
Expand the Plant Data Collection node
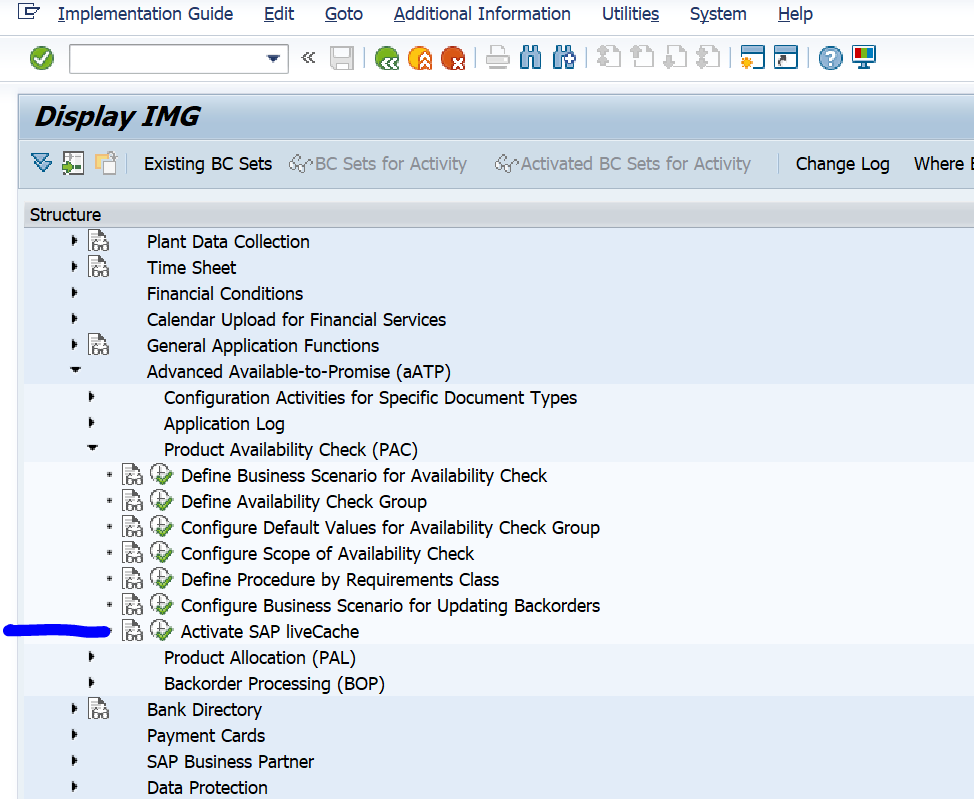pos(75,241)
